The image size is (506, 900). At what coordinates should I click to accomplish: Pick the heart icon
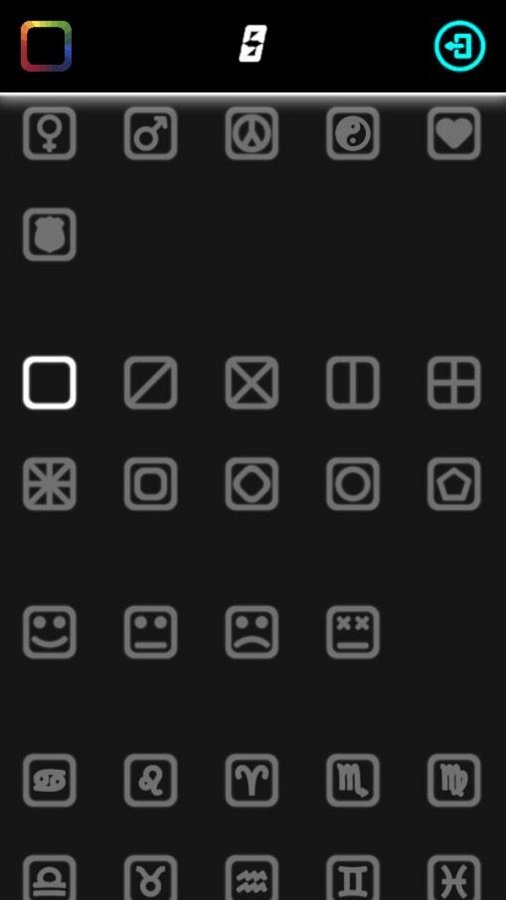tap(454, 133)
